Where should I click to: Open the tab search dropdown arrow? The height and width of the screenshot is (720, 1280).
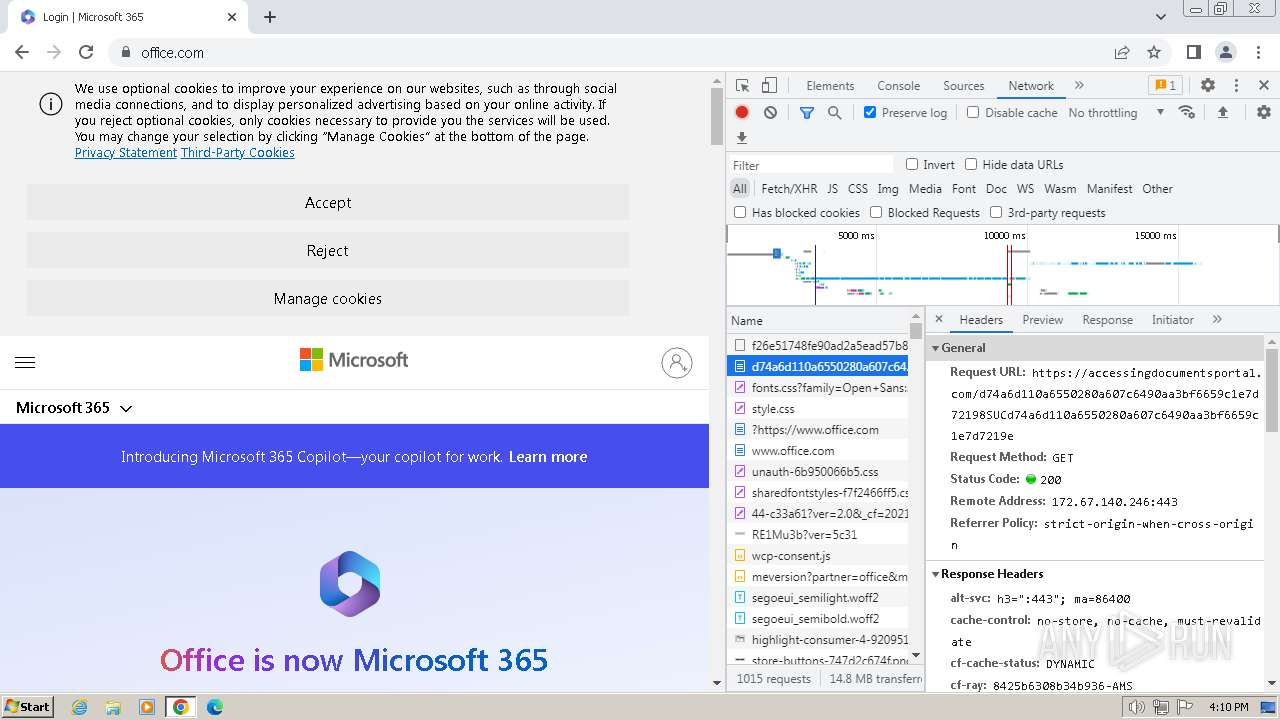pos(1160,17)
